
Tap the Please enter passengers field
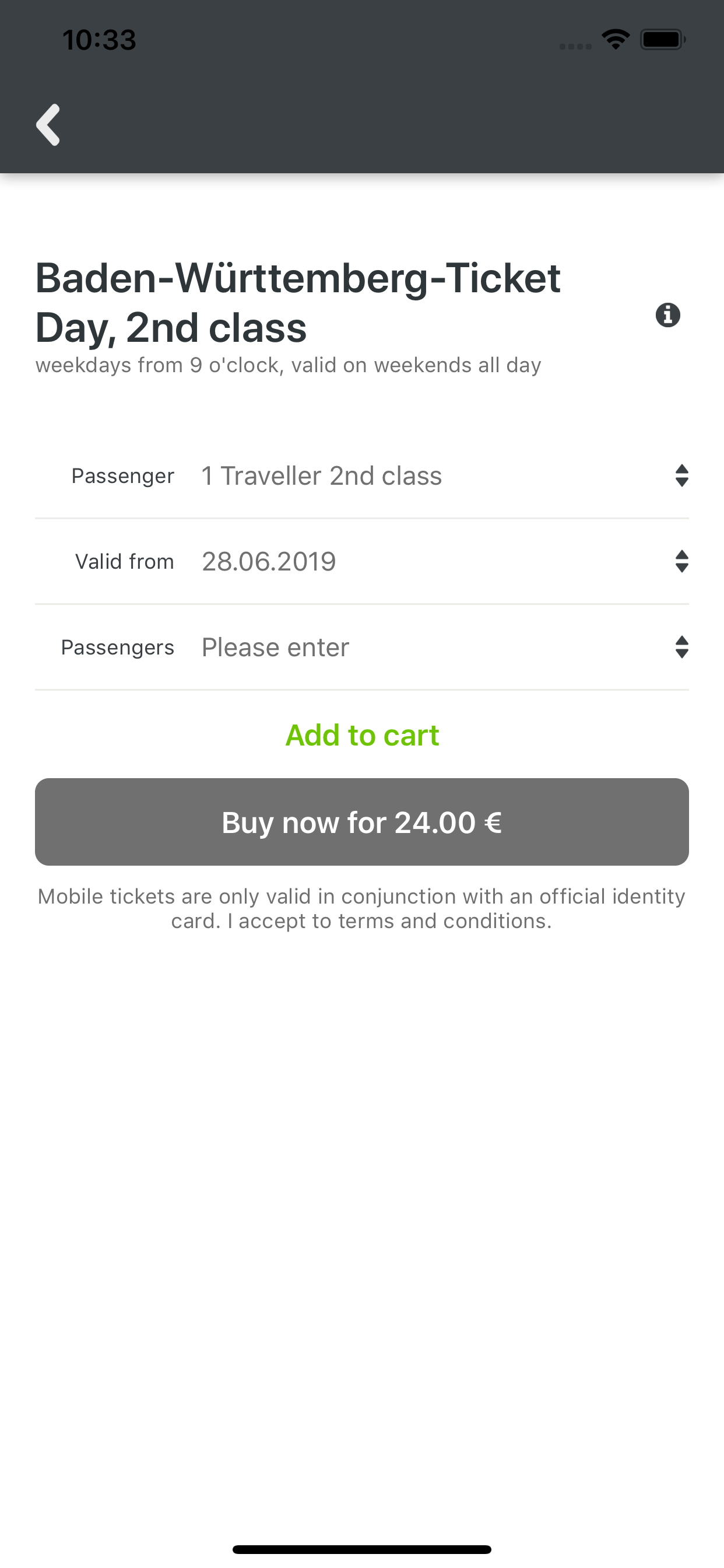click(x=275, y=647)
